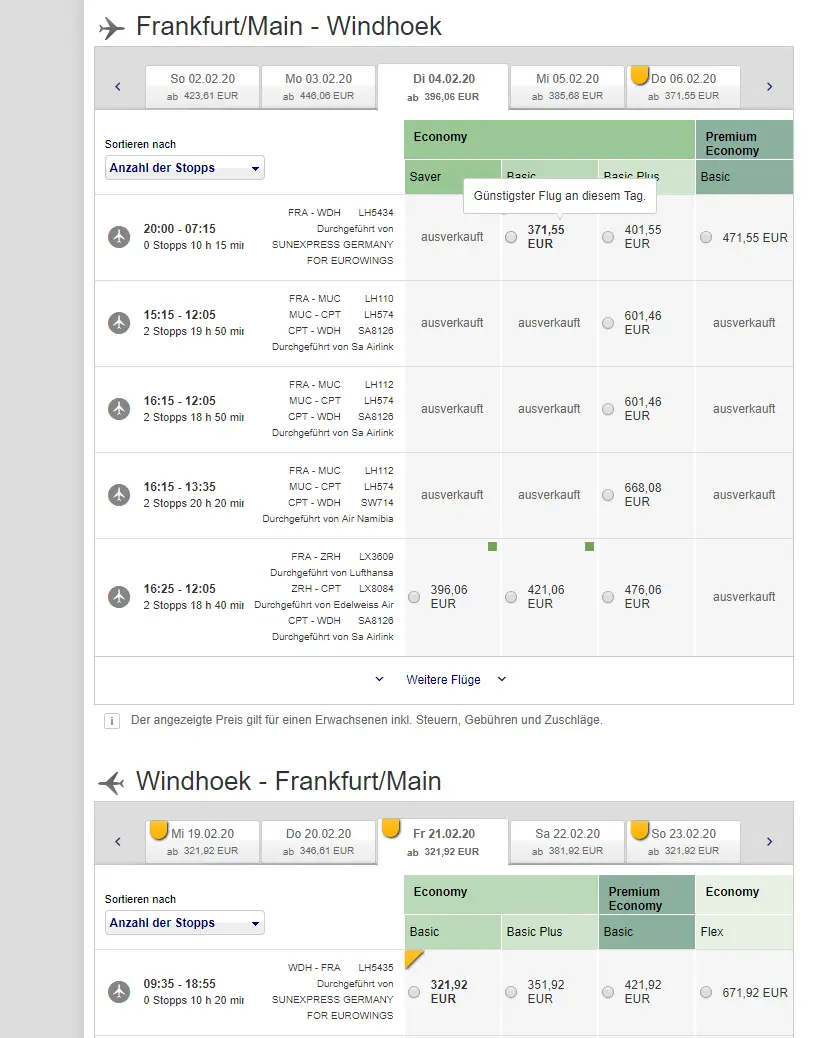Click 'Durchgeführt von Air Namibia' text

click(x=328, y=519)
